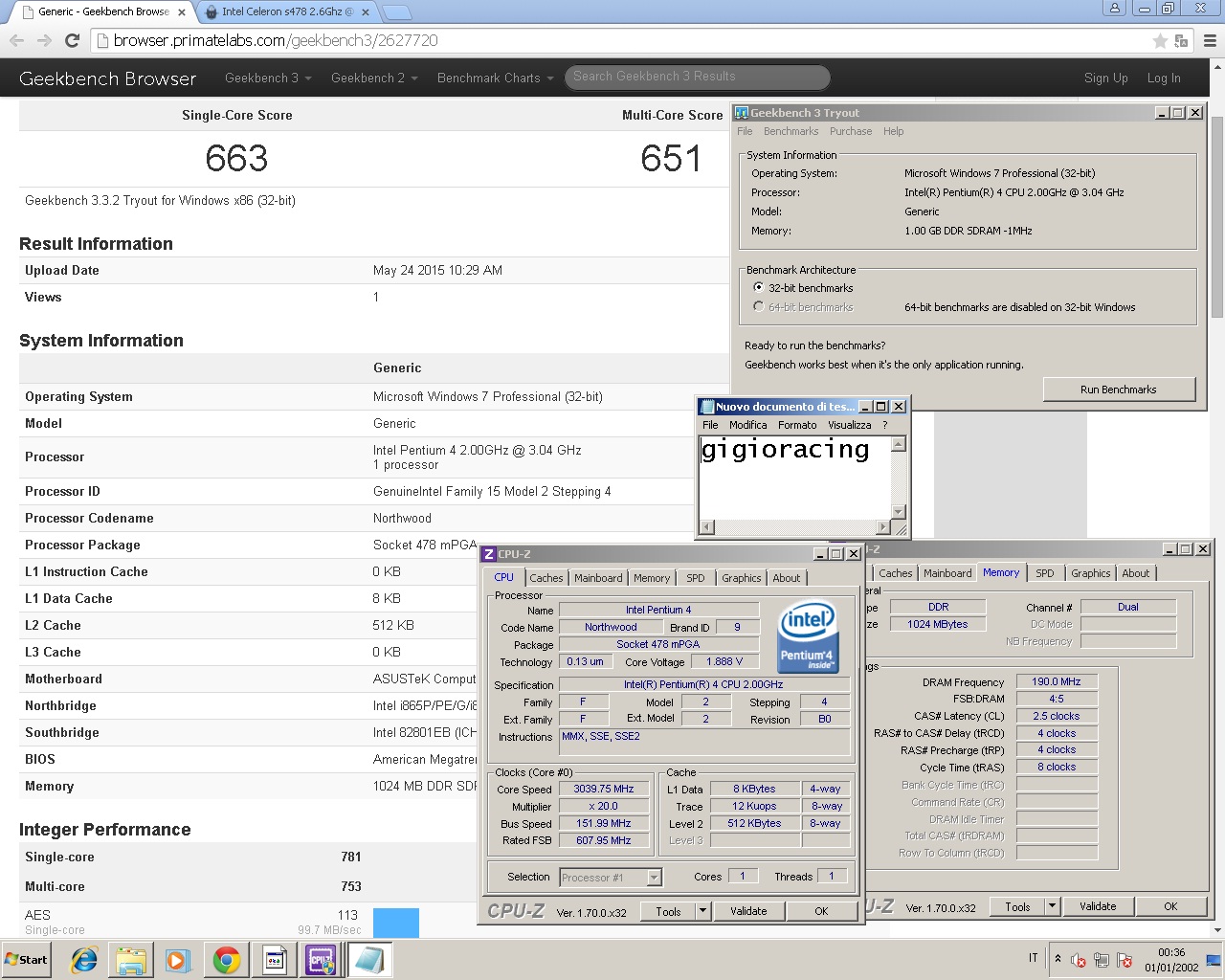Go back with the browser back arrow
Viewport: 1225px width, 980px height.
pyautogui.click(x=16, y=40)
